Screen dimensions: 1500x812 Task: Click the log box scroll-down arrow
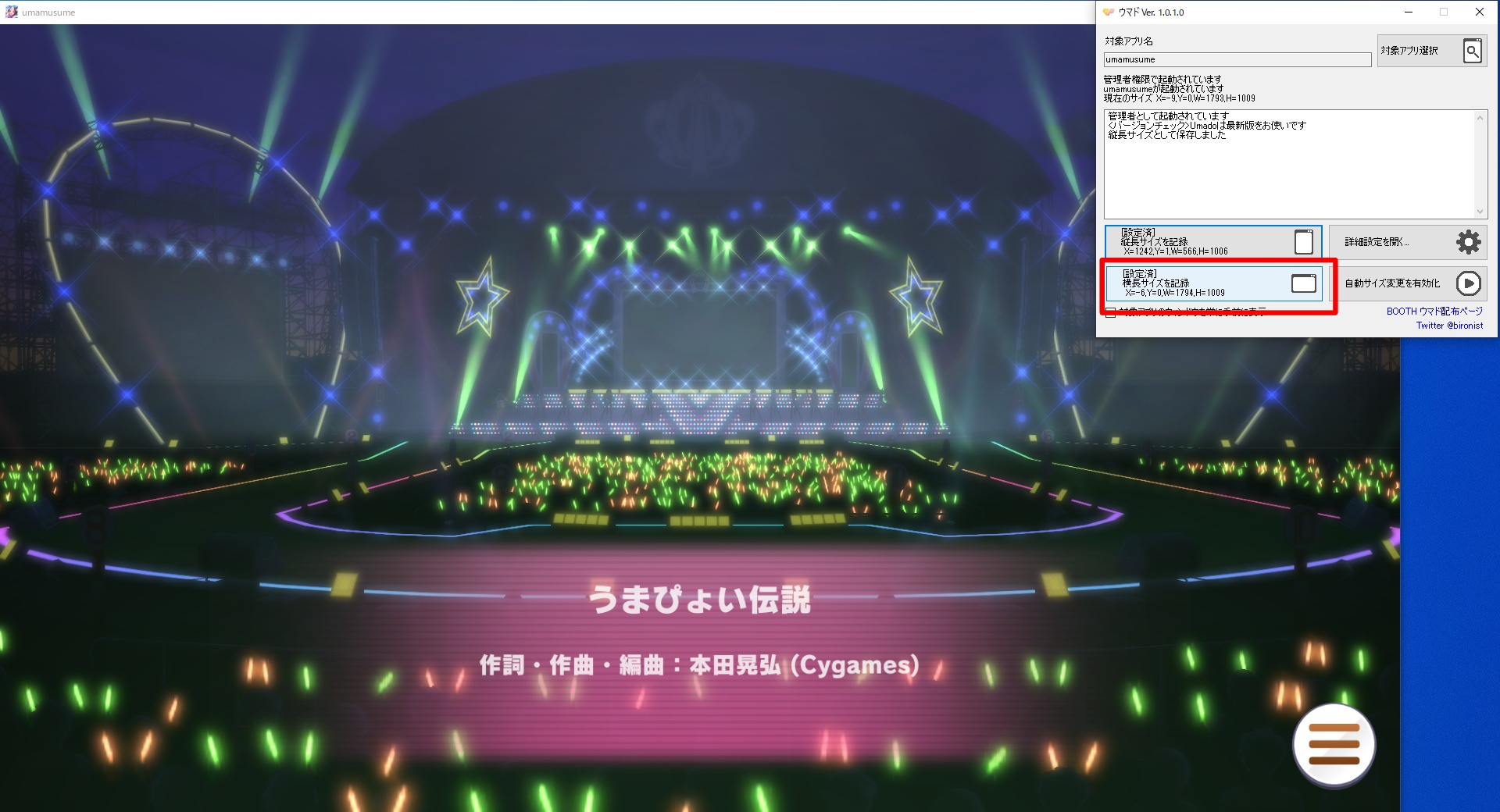[1480, 211]
